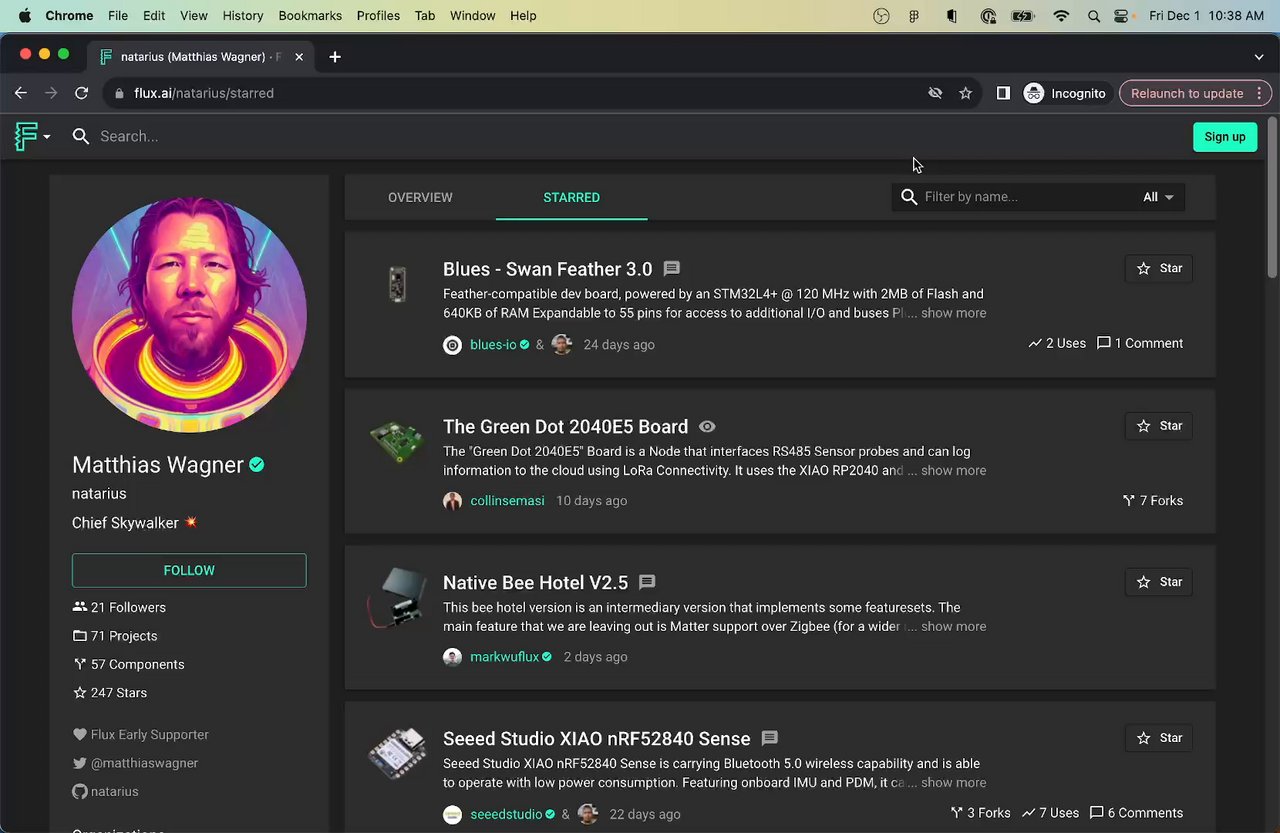
Task: Open Green Dot board thumbnail
Action: click(396, 441)
